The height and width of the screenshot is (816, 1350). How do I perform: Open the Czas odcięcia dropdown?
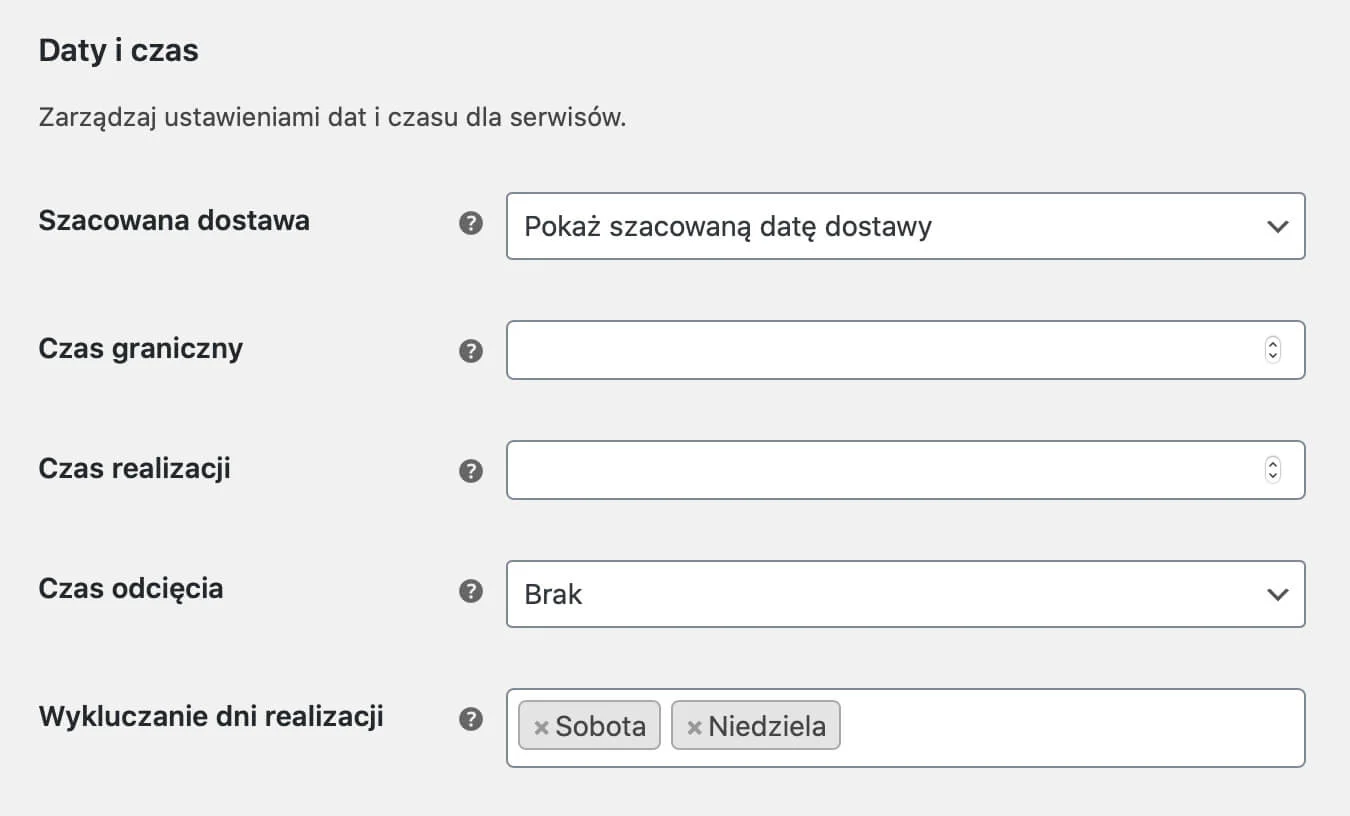[x=880, y=594]
